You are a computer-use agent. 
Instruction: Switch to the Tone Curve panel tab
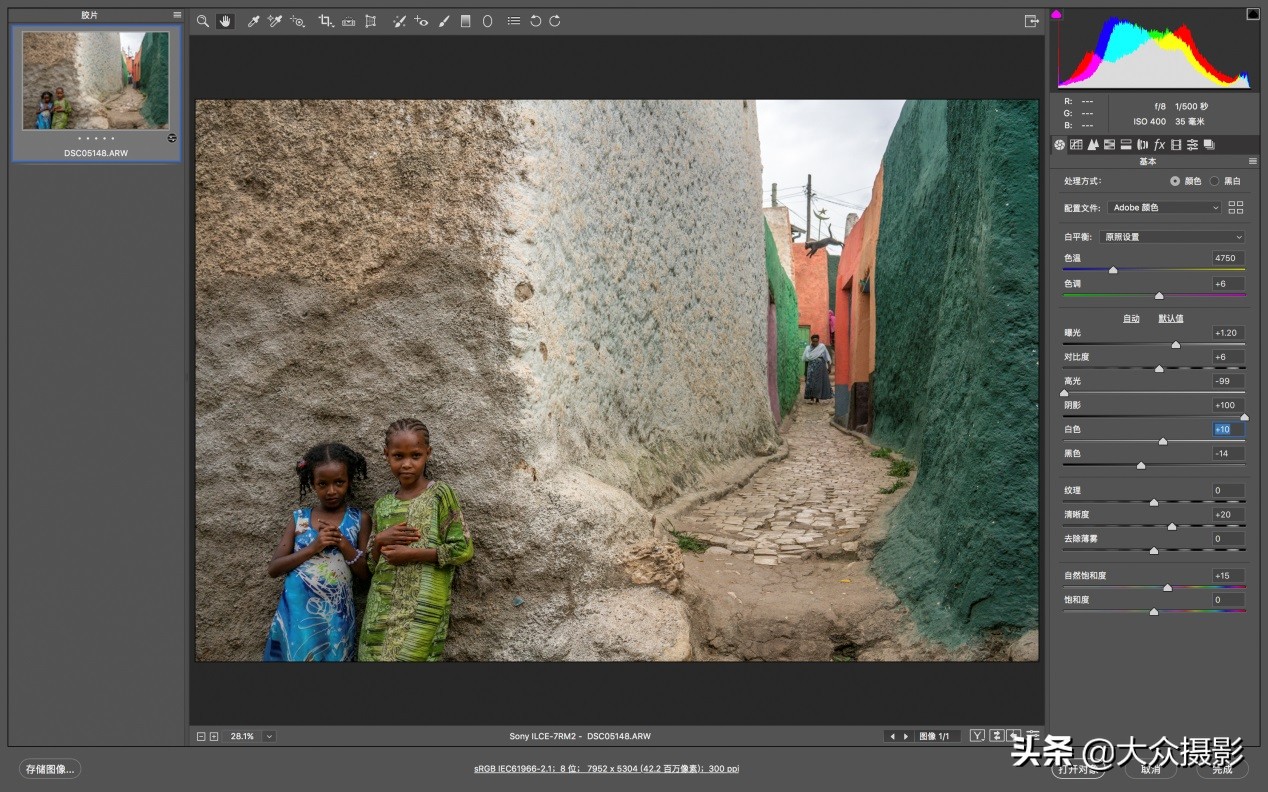tap(1076, 145)
